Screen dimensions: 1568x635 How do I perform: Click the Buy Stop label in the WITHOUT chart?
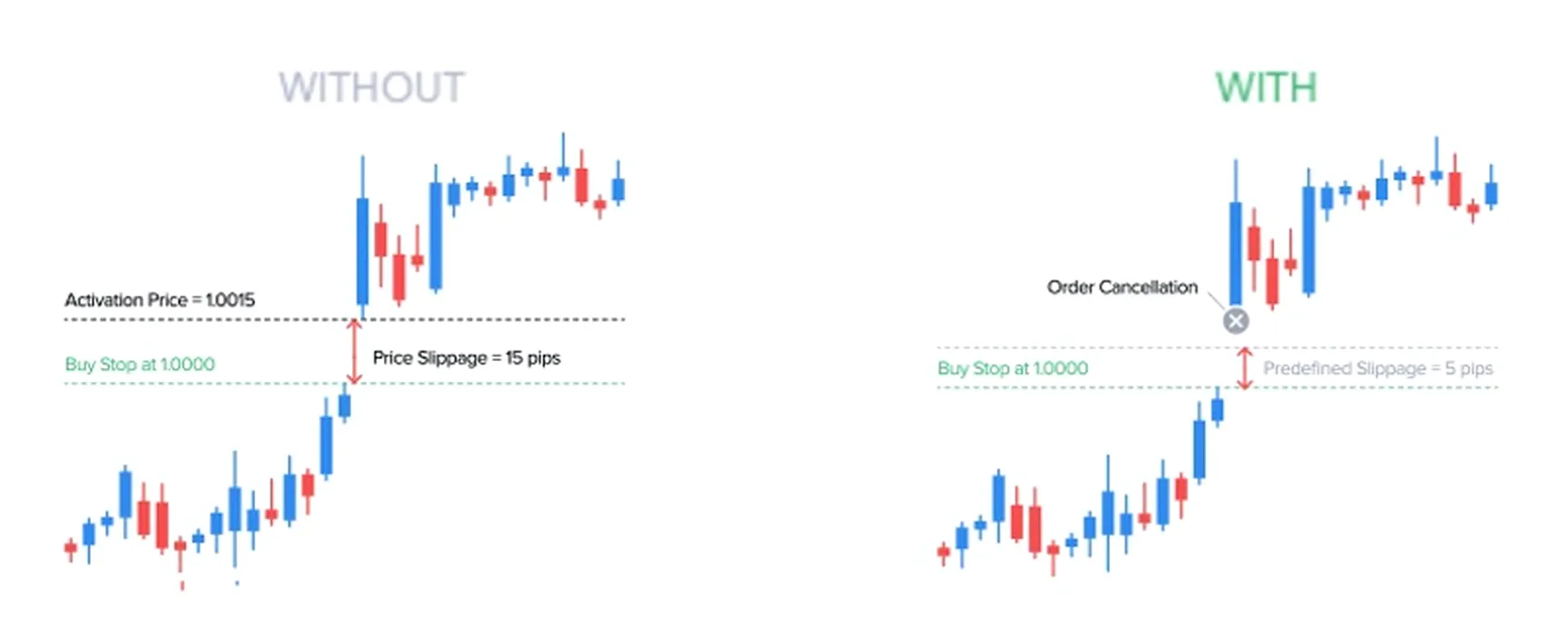click(x=140, y=365)
